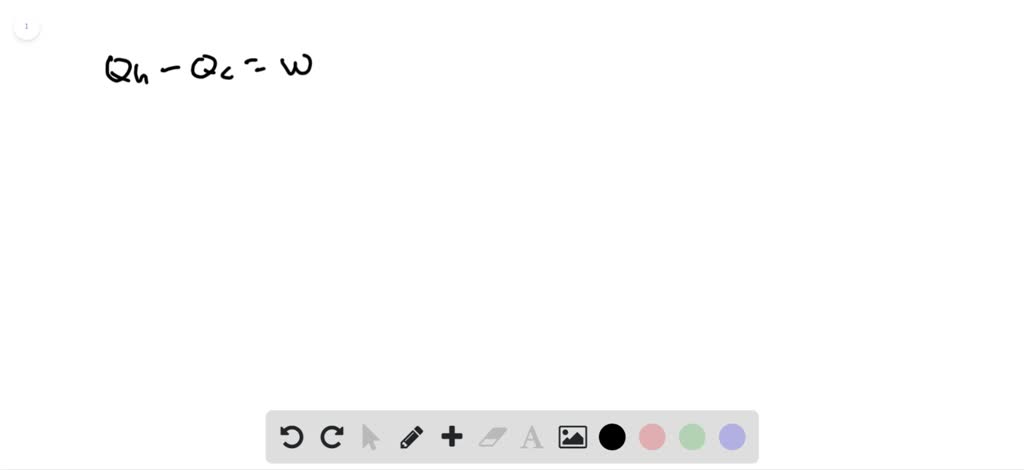The width and height of the screenshot is (1024, 470).
Task: Click the subscript c in Qc
Action: click(x=227, y=74)
